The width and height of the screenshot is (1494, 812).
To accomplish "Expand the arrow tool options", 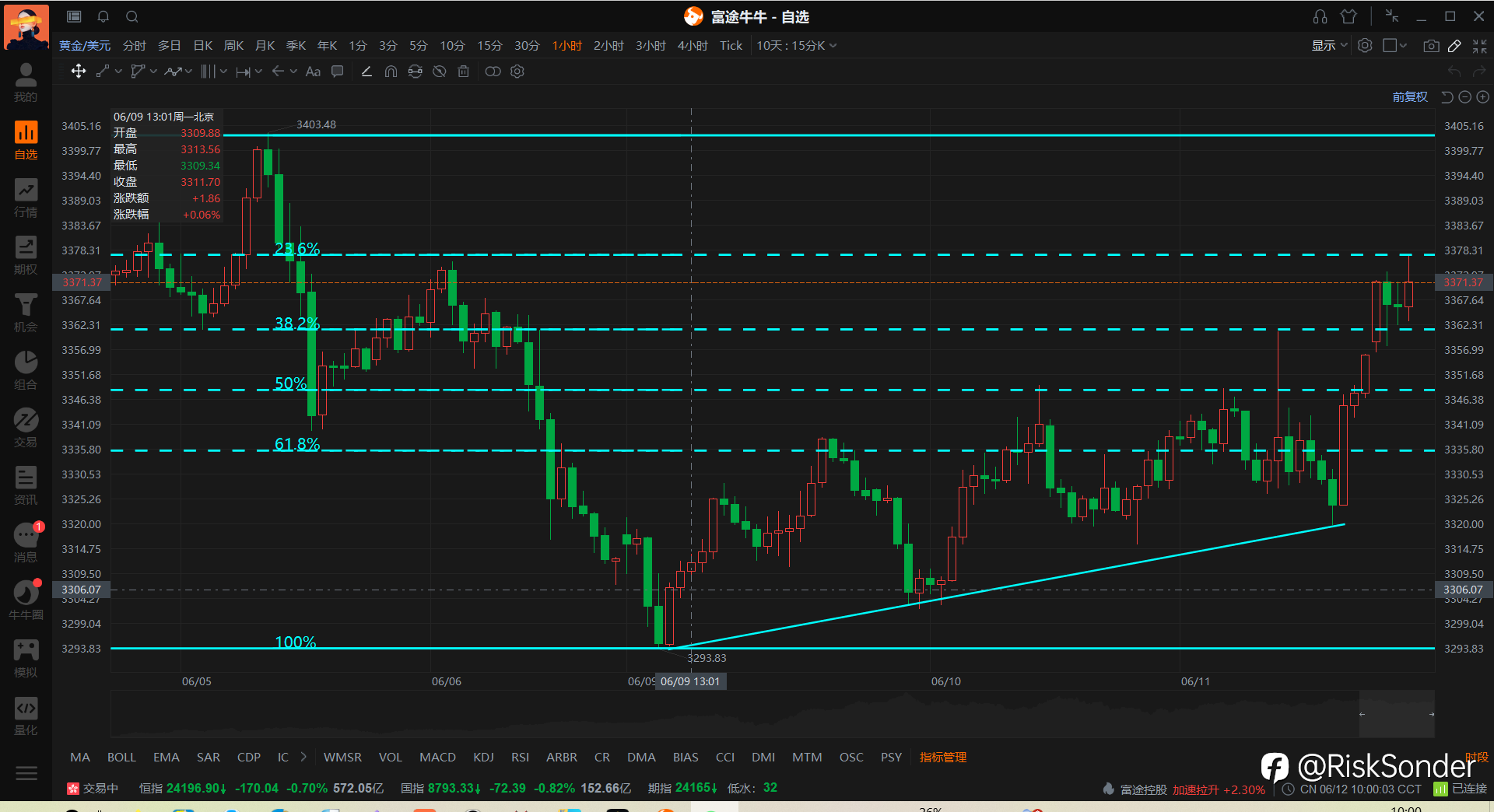I will [x=293, y=72].
